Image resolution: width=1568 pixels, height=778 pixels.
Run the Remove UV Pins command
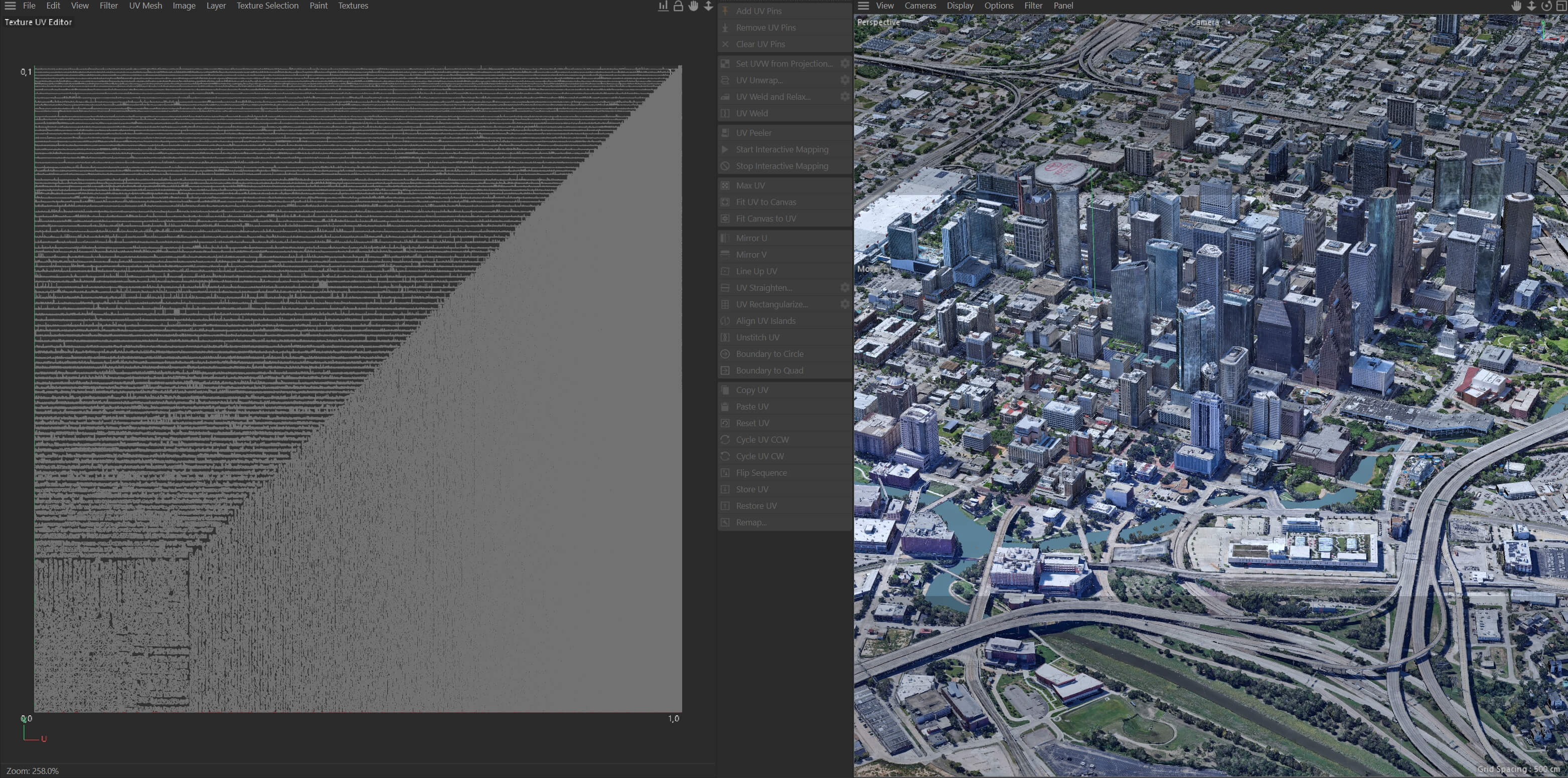pos(785,28)
